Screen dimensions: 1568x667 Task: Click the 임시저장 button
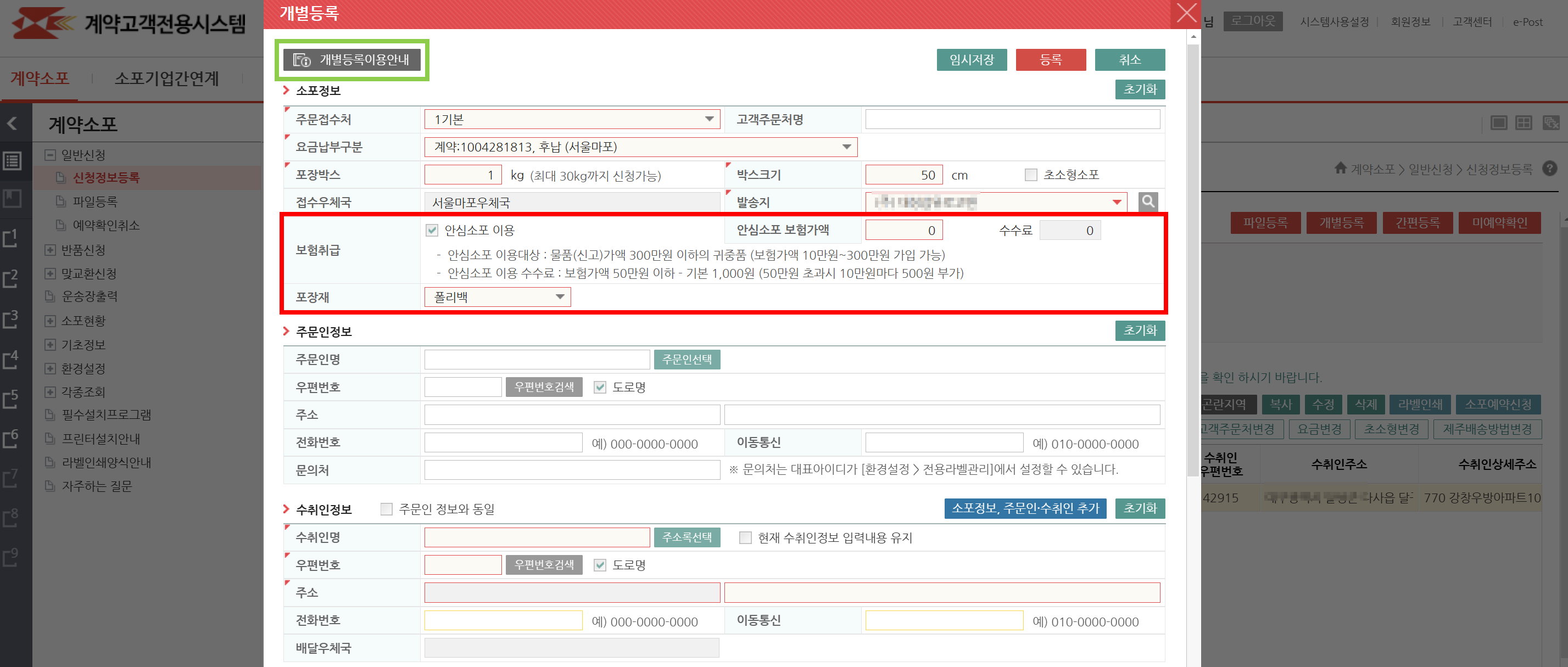pyautogui.click(x=971, y=60)
